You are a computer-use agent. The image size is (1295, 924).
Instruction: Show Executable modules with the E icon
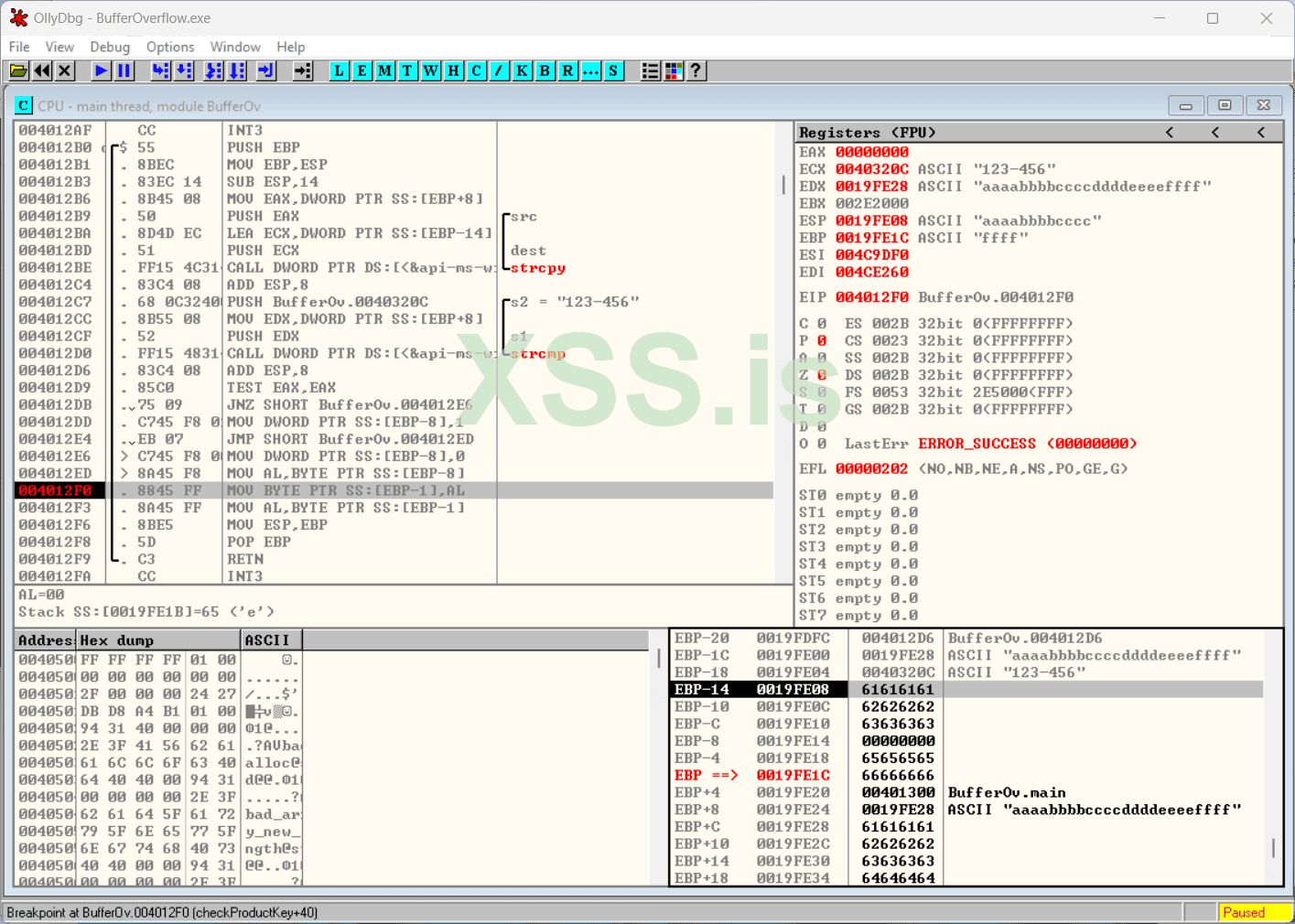click(362, 70)
